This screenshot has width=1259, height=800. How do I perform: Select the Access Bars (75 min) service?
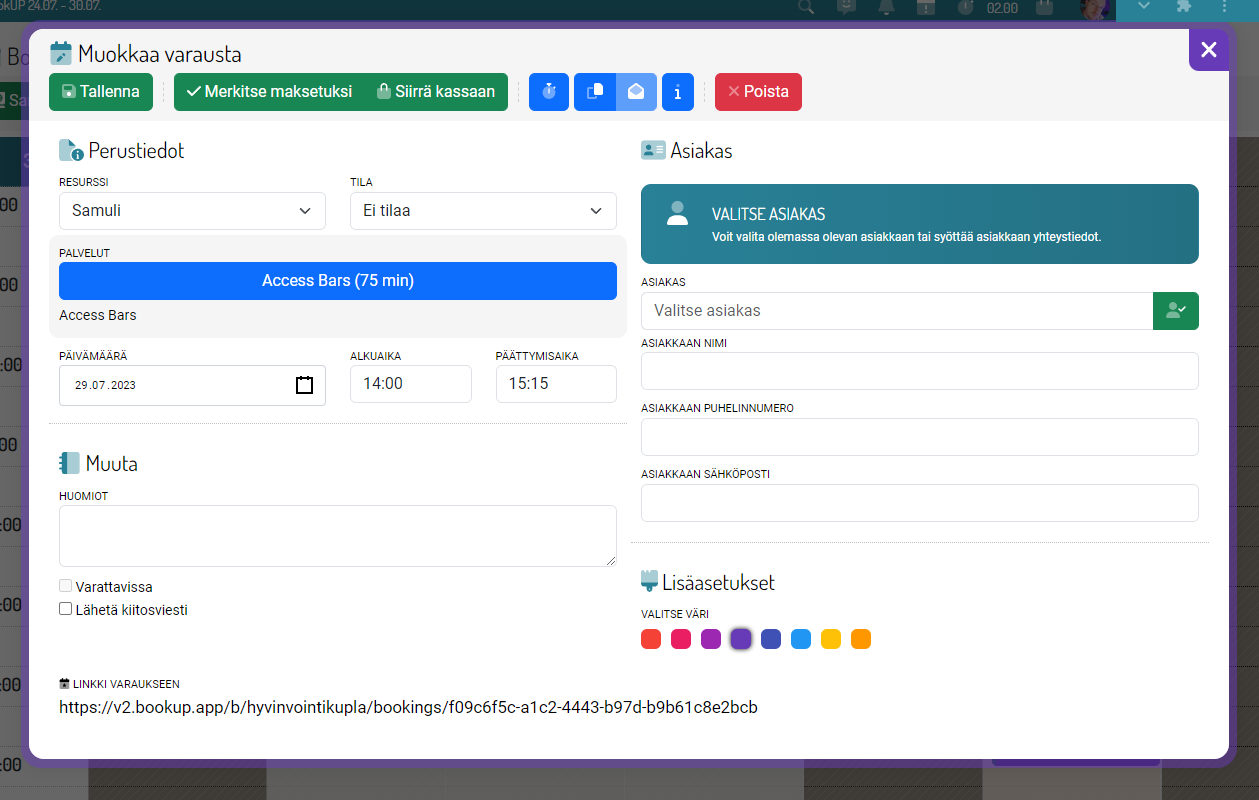338,281
